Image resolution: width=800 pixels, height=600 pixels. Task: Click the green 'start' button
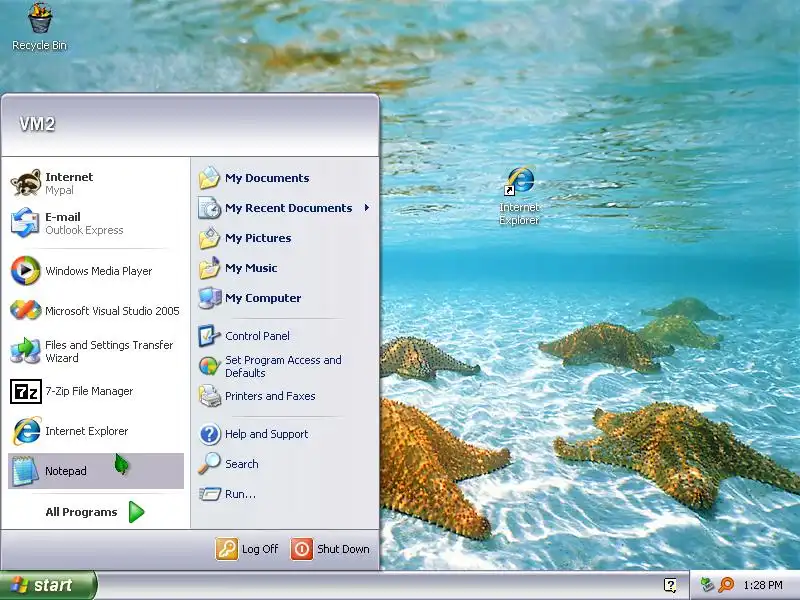[x=48, y=585]
